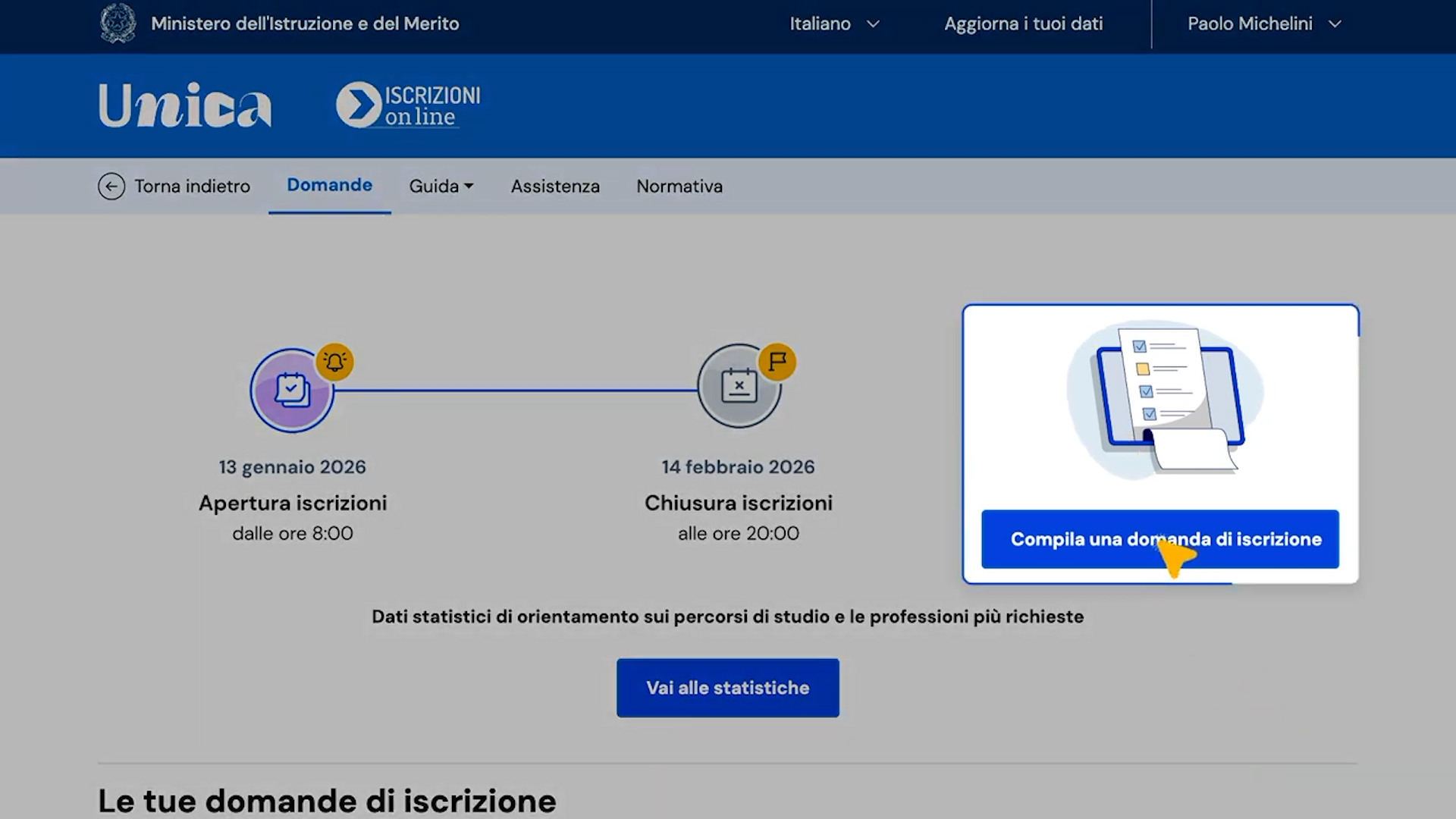Open the Normativa section
The height and width of the screenshot is (819, 1456).
point(679,186)
